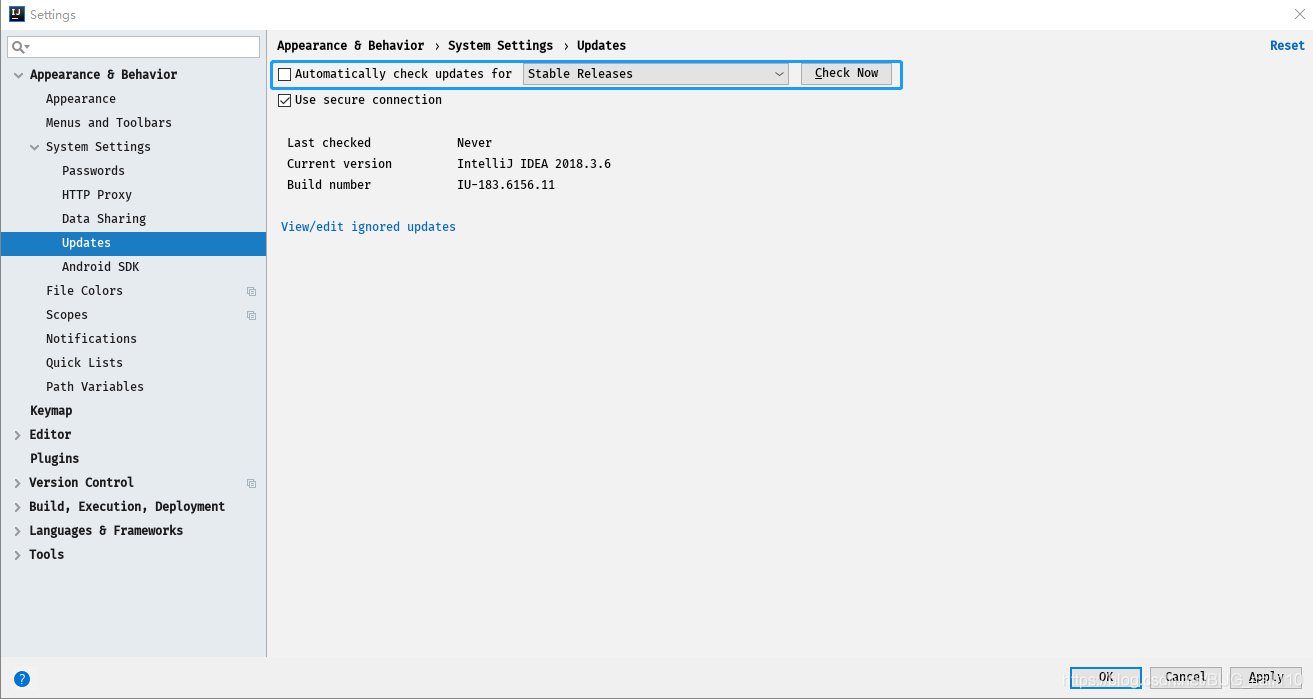Screen dimensions: 1313x699
Task: Select Notifications in the settings sidebar
Action: coord(91,338)
